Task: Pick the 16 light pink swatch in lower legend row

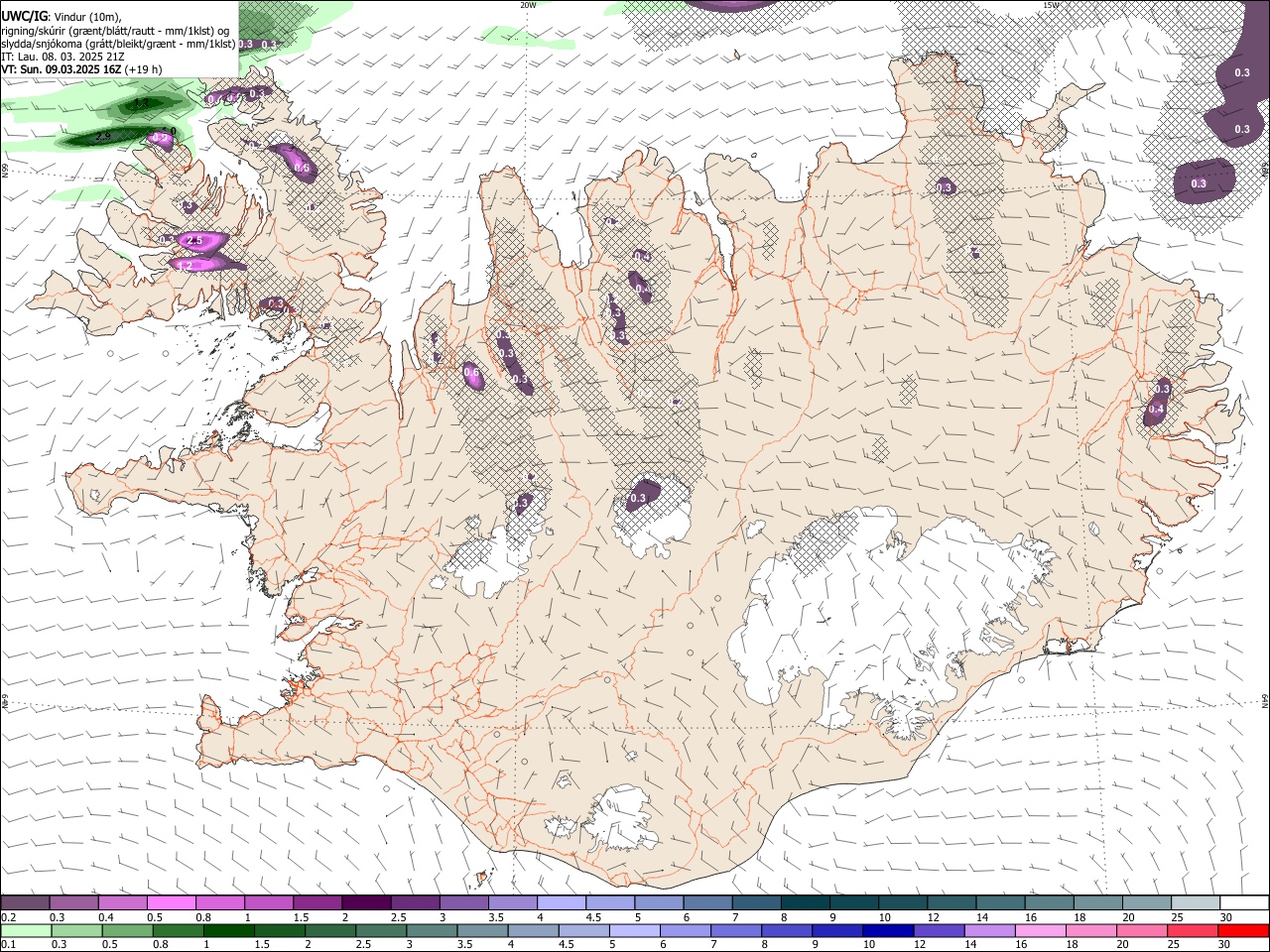Action: (1040, 930)
